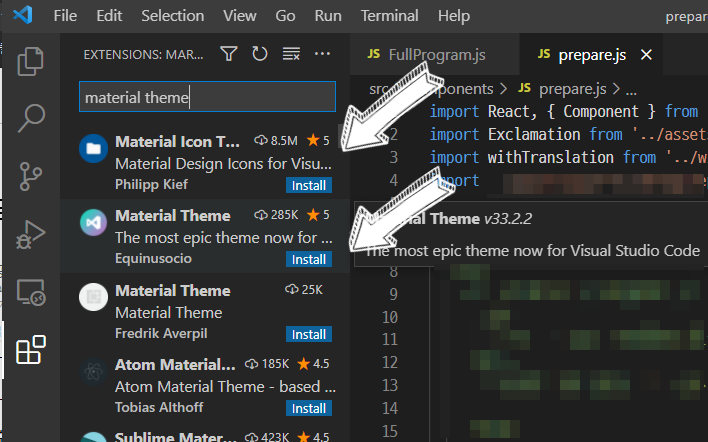Open the Edit menu
The width and height of the screenshot is (708, 442).
pyautogui.click(x=109, y=16)
